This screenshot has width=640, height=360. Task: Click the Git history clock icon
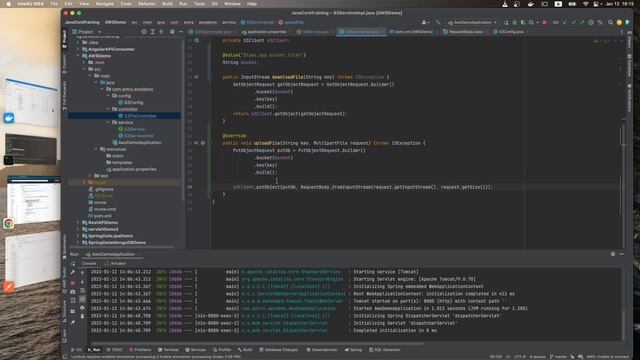click(591, 22)
